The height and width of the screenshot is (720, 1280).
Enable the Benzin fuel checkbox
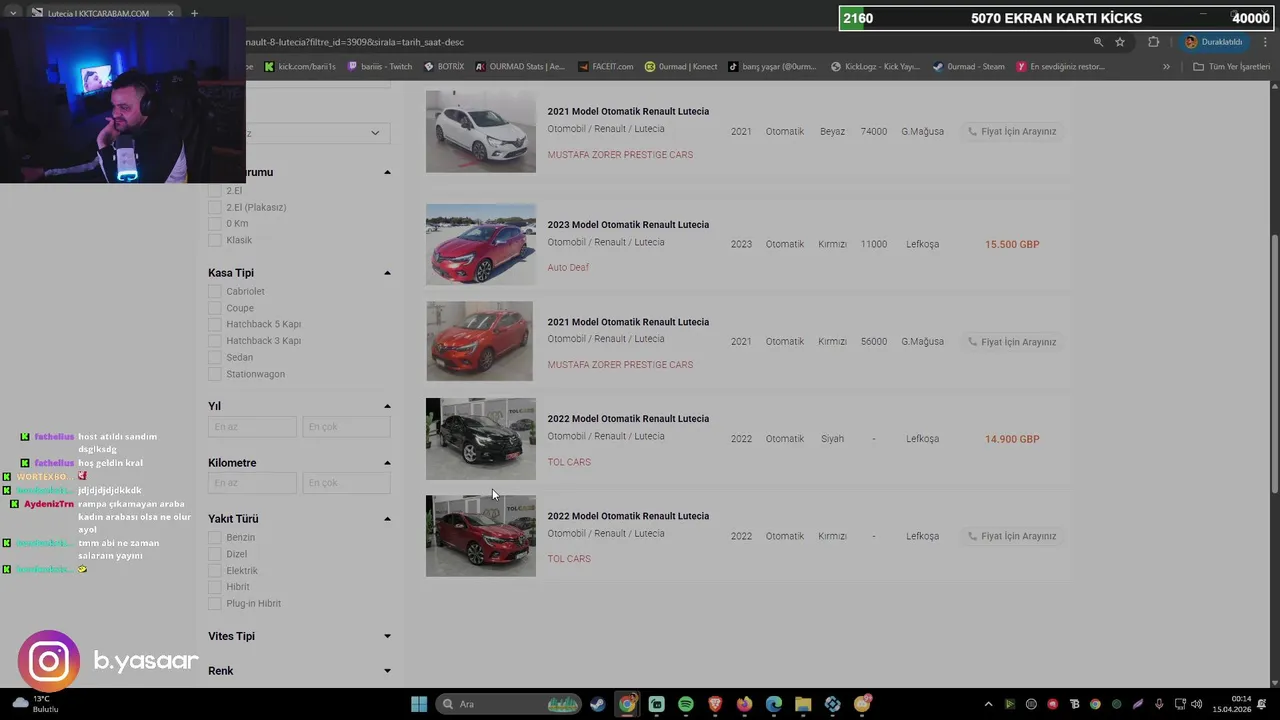[x=214, y=537]
